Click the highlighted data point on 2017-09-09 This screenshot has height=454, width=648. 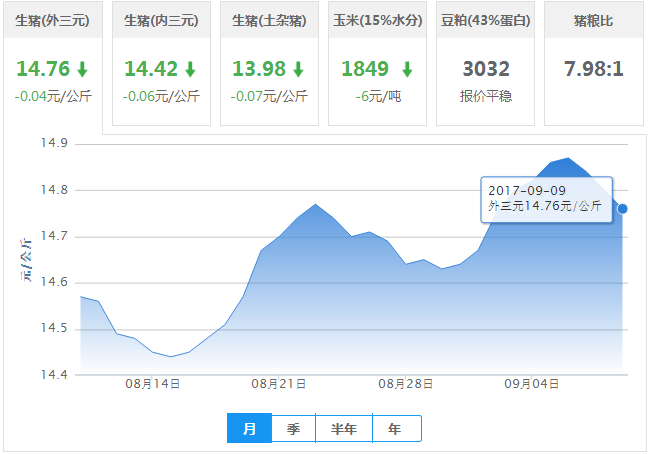pyautogui.click(x=623, y=209)
